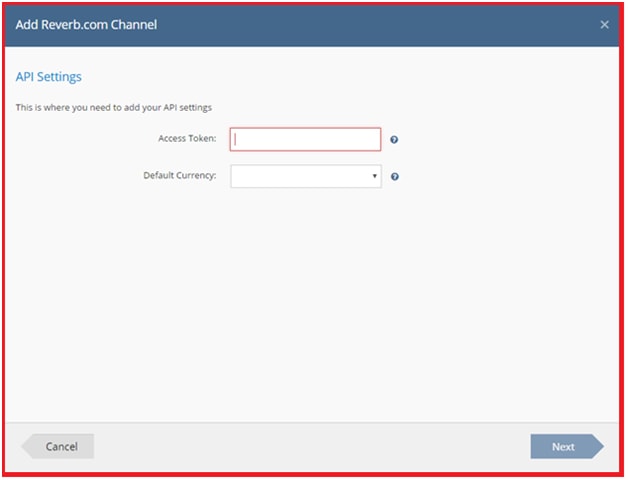
Task: Show help for Access Token
Action: (394, 139)
